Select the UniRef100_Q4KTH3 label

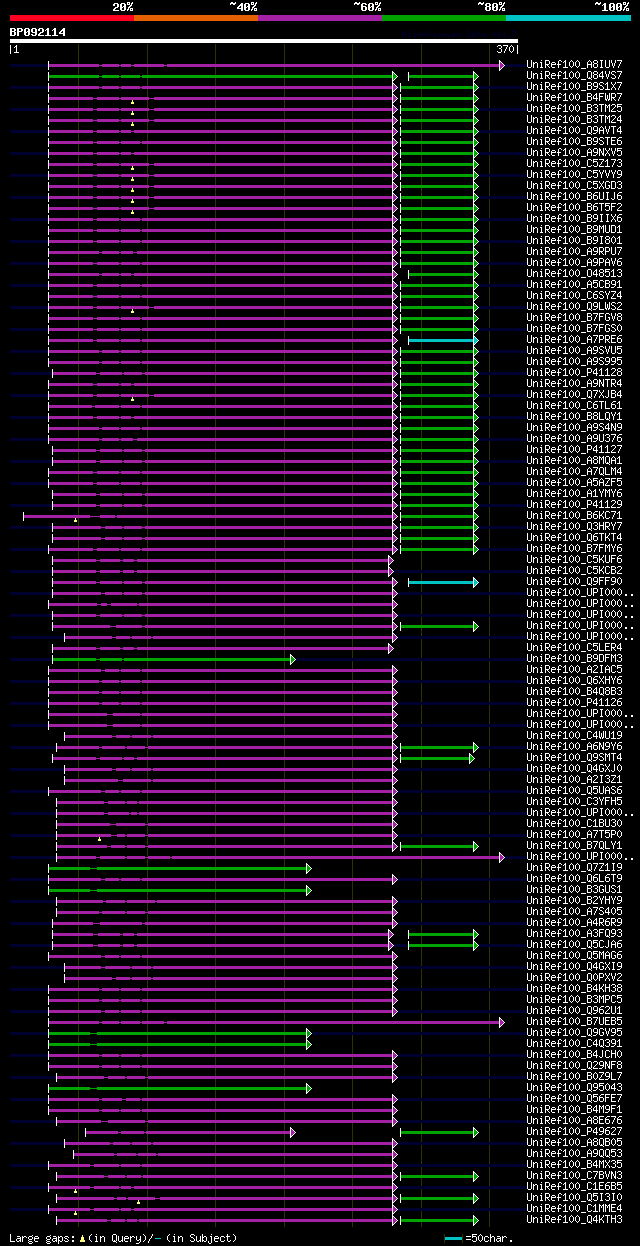574,1220
